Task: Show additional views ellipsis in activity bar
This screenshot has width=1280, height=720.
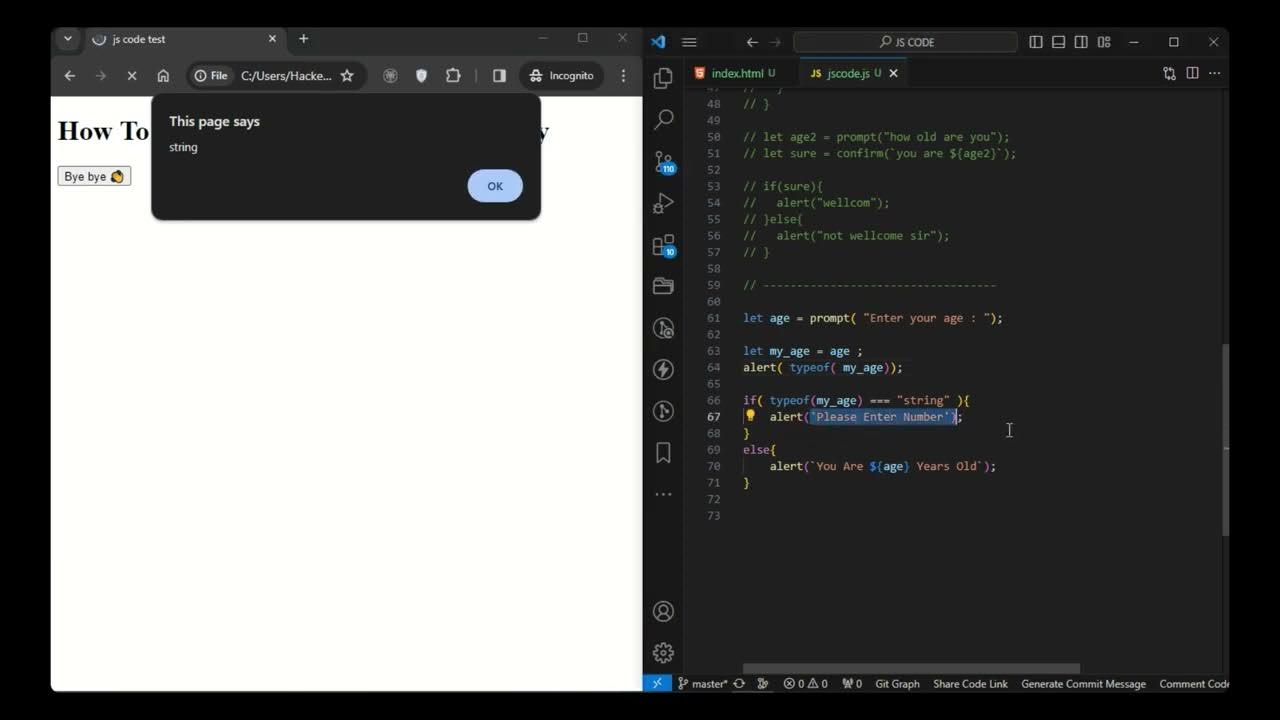Action: pyautogui.click(x=663, y=494)
